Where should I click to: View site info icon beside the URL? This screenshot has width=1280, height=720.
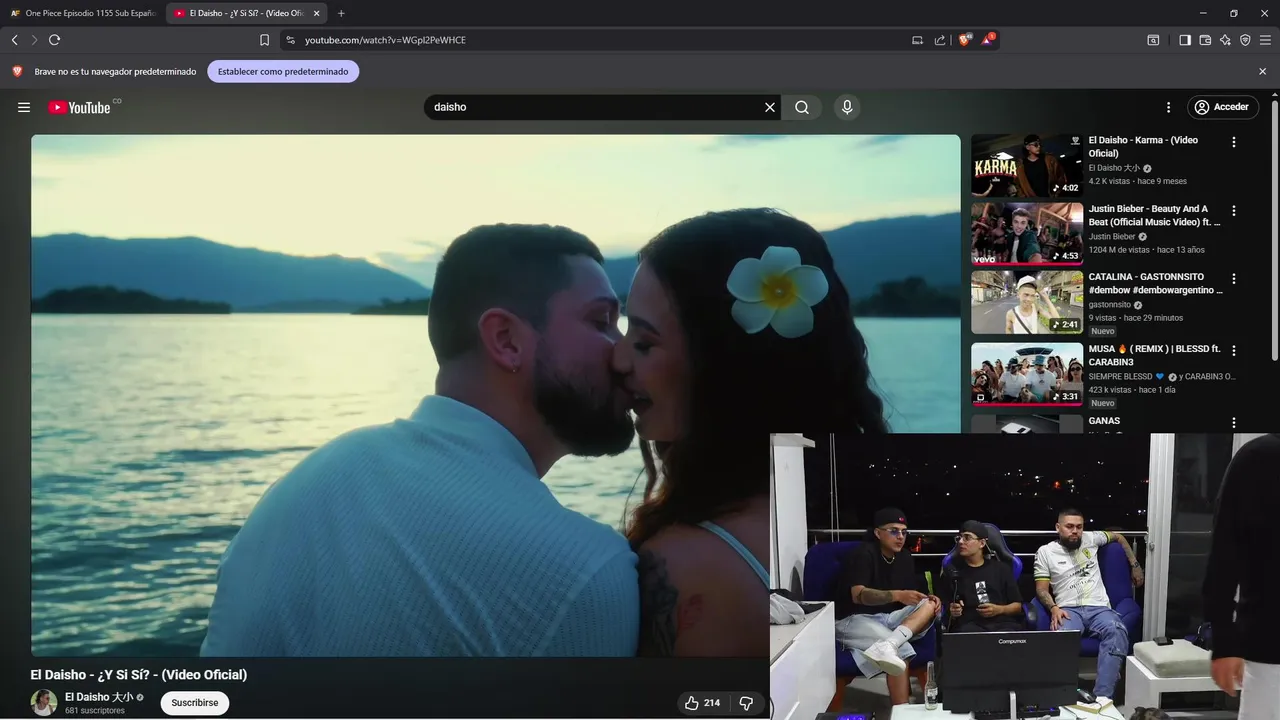[291, 40]
